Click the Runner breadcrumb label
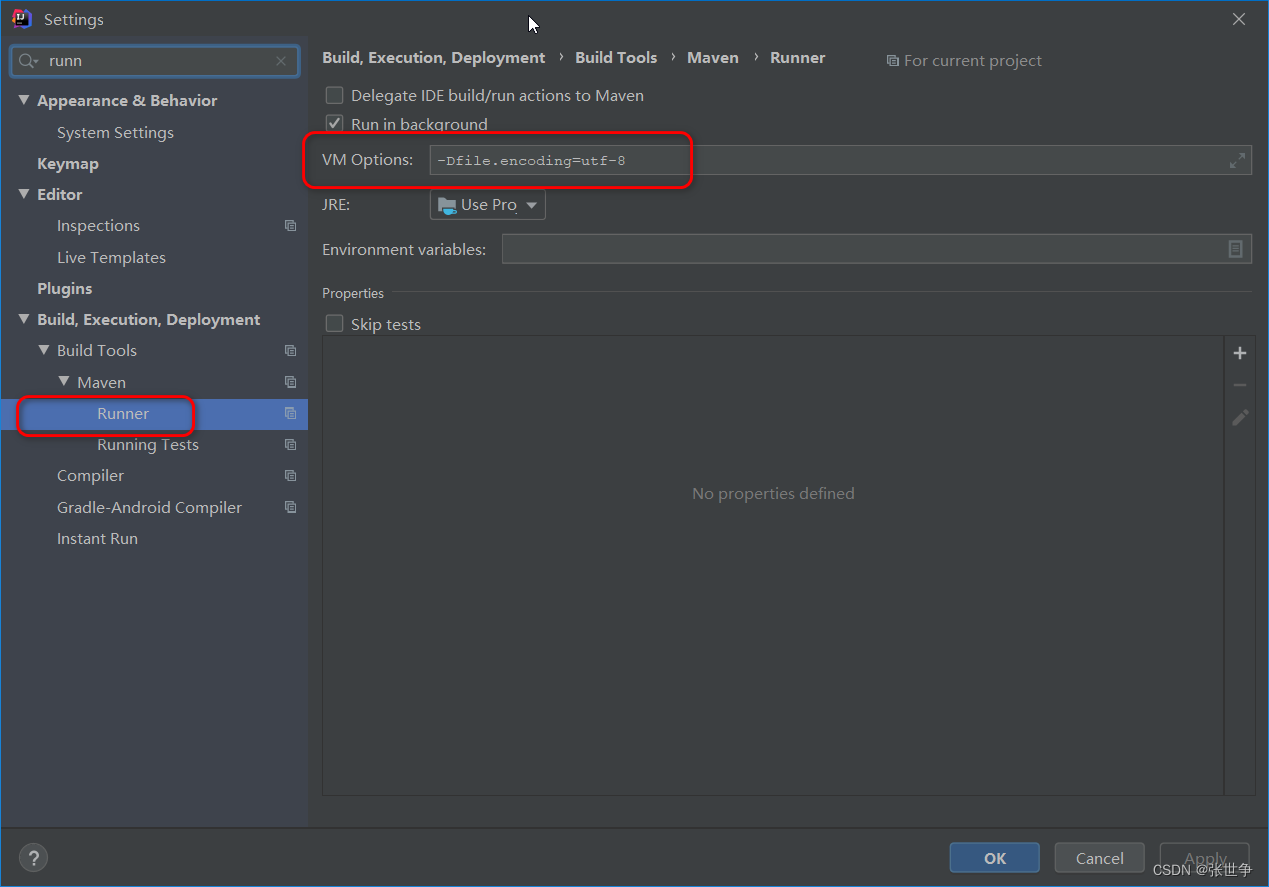This screenshot has width=1269, height=887. click(798, 58)
